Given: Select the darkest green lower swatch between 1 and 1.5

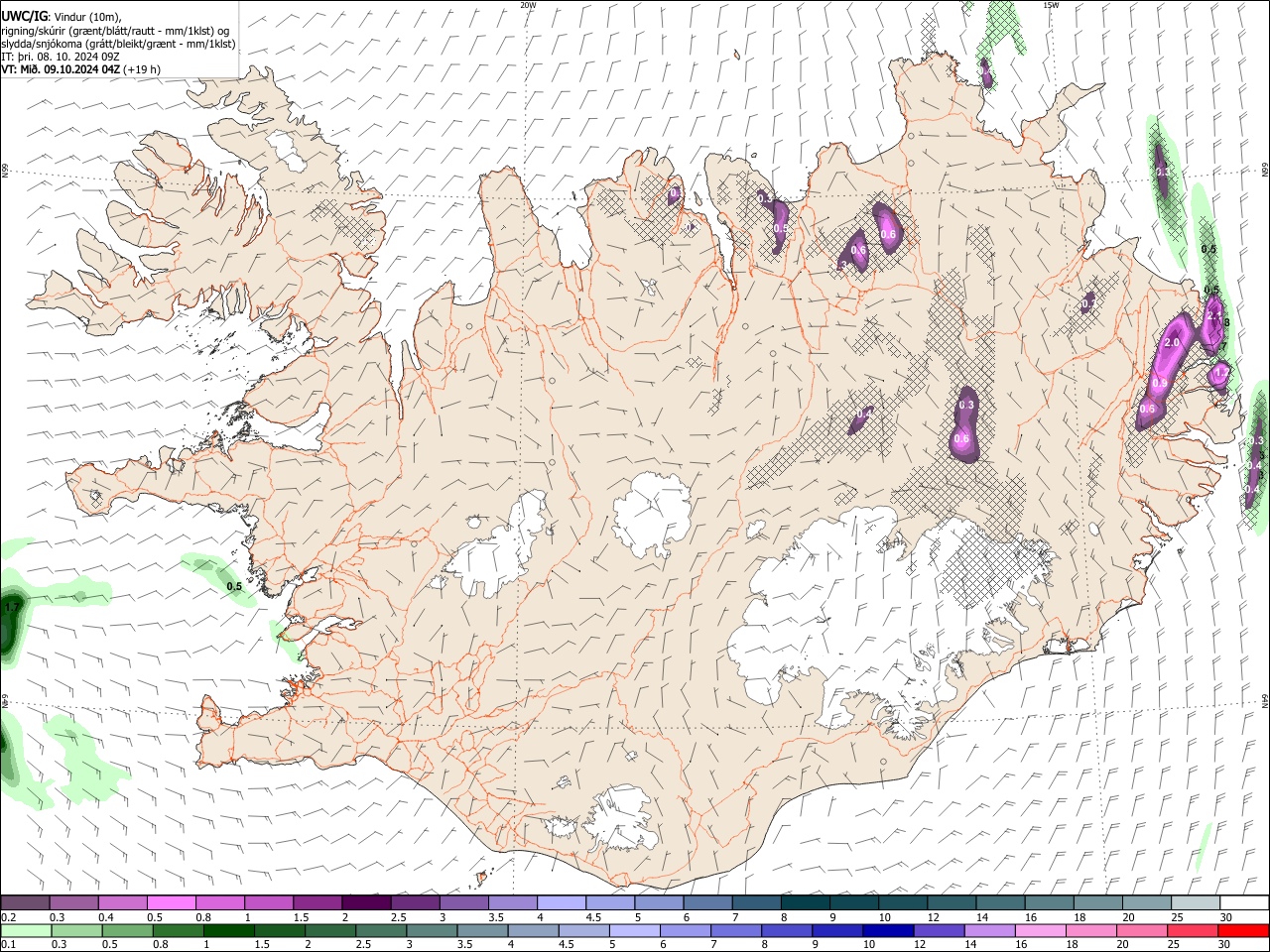Looking at the screenshot, I should pyautogui.click(x=228, y=930).
